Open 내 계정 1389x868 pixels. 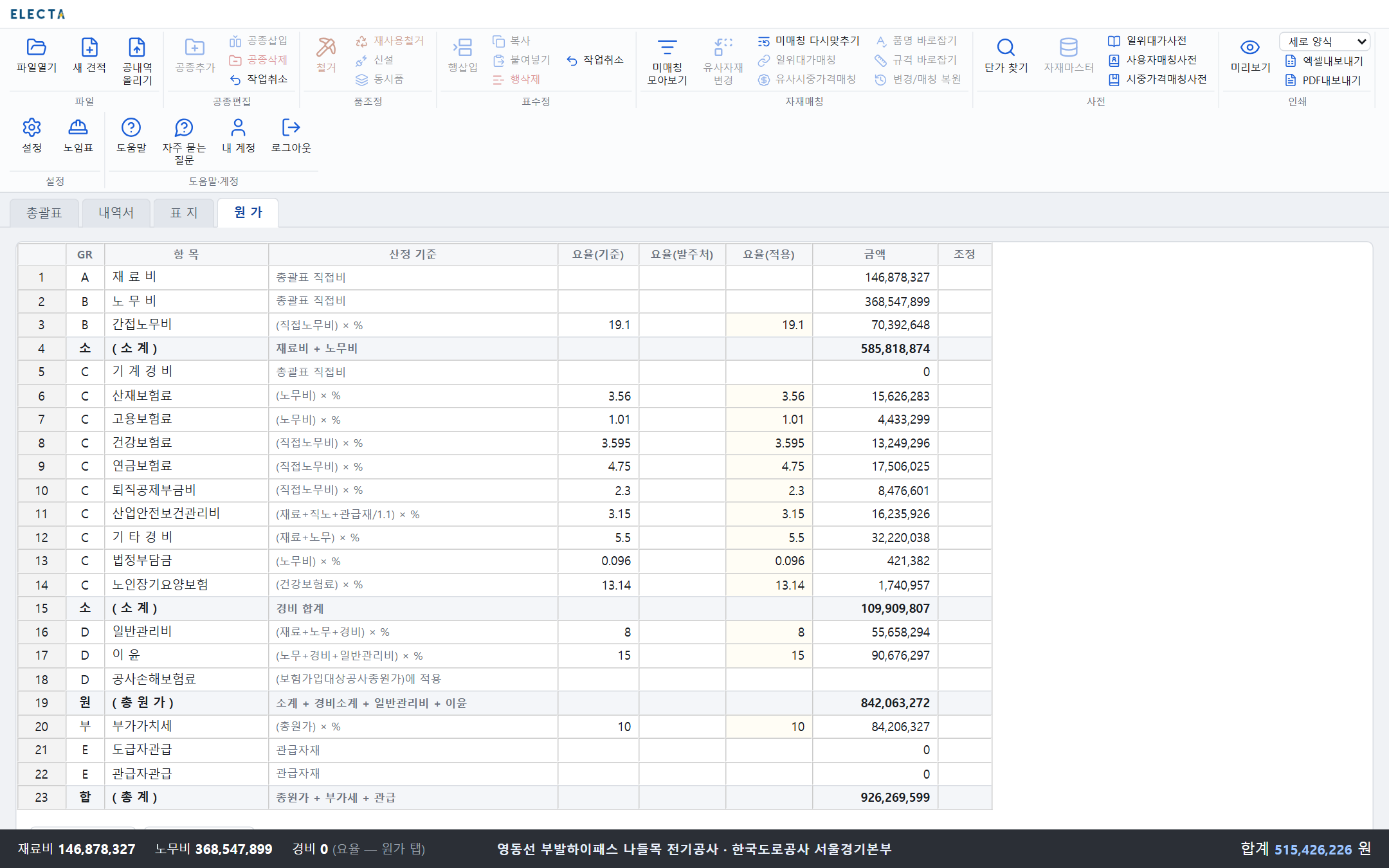click(x=238, y=135)
